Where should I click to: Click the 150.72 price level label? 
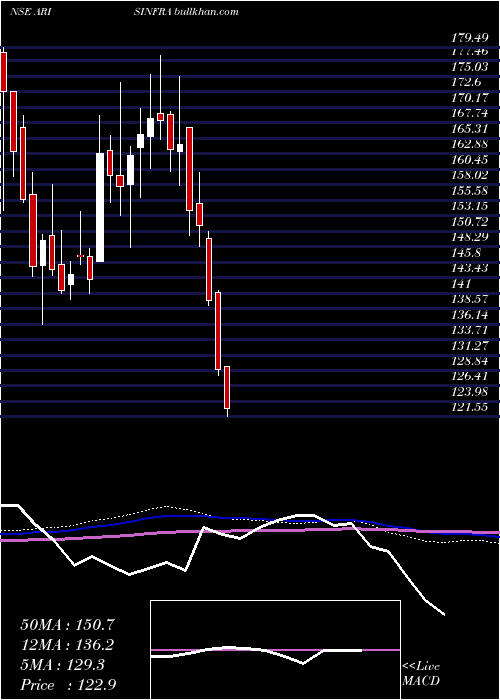pyautogui.click(x=470, y=221)
